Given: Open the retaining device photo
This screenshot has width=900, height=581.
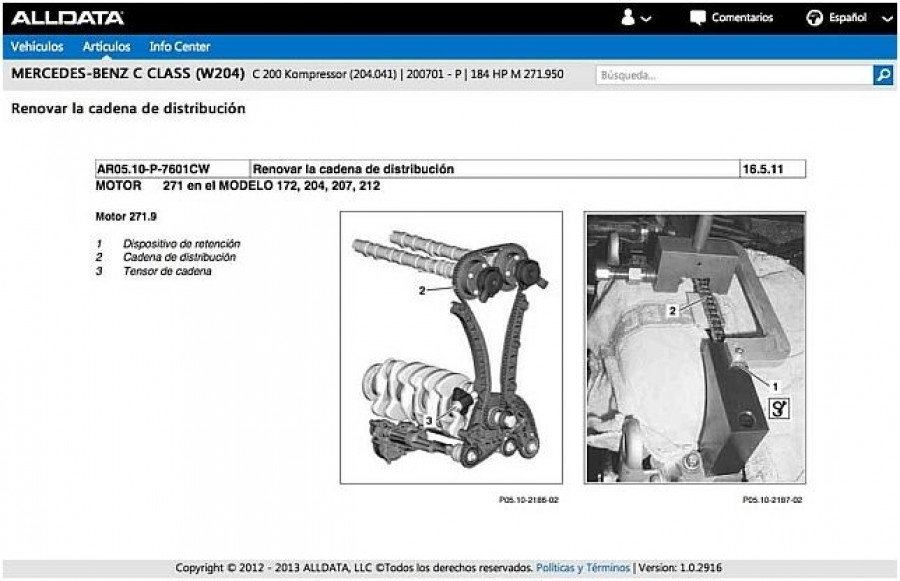Looking at the screenshot, I should tap(695, 347).
